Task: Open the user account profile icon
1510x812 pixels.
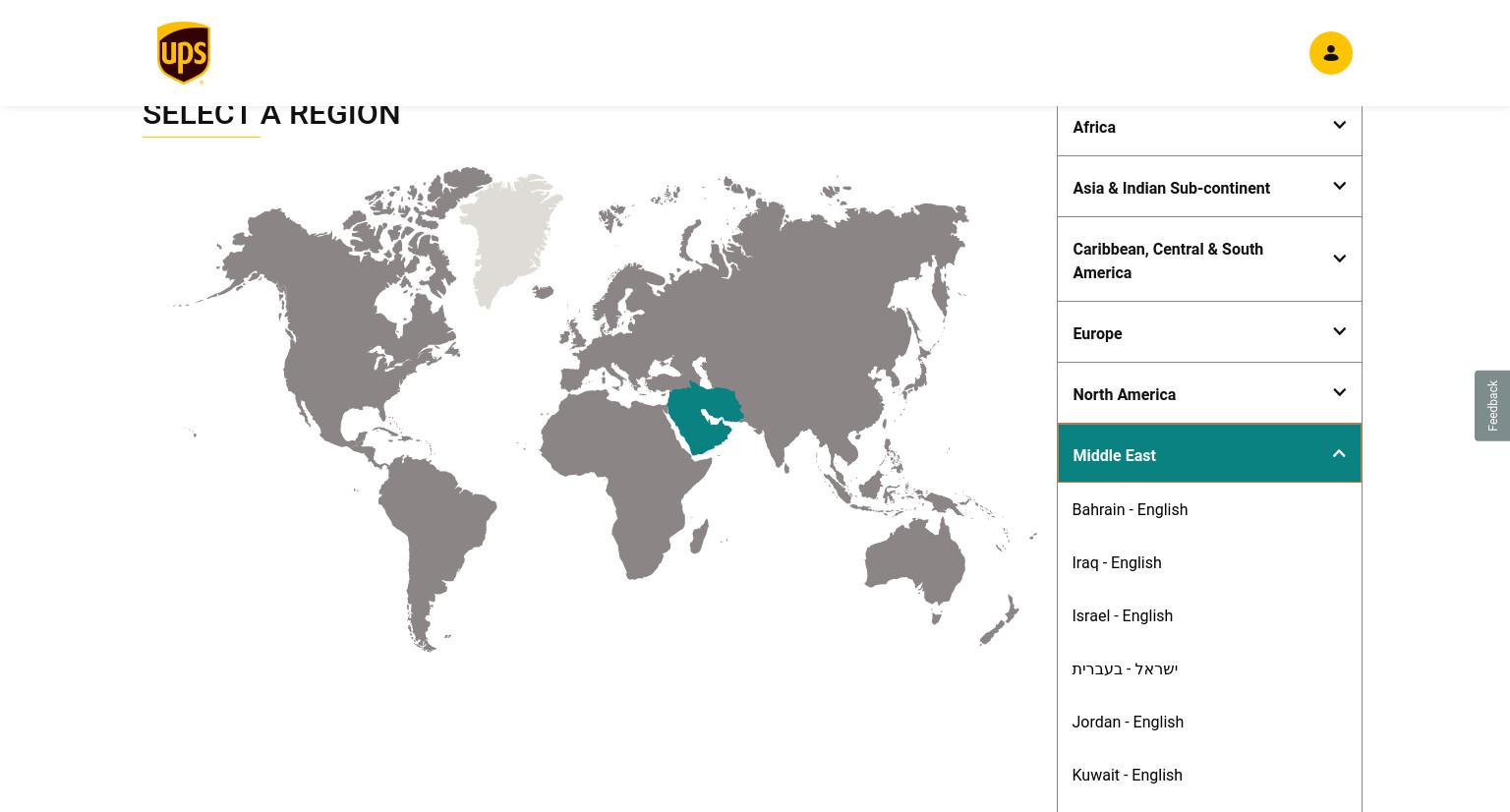Action: (1330, 53)
